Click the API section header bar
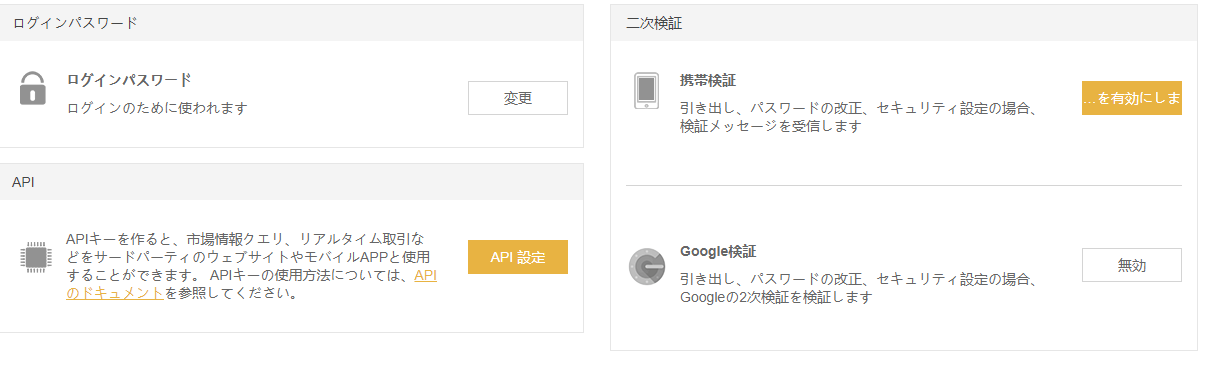Screen dimensions: 1208x376 pos(291,182)
